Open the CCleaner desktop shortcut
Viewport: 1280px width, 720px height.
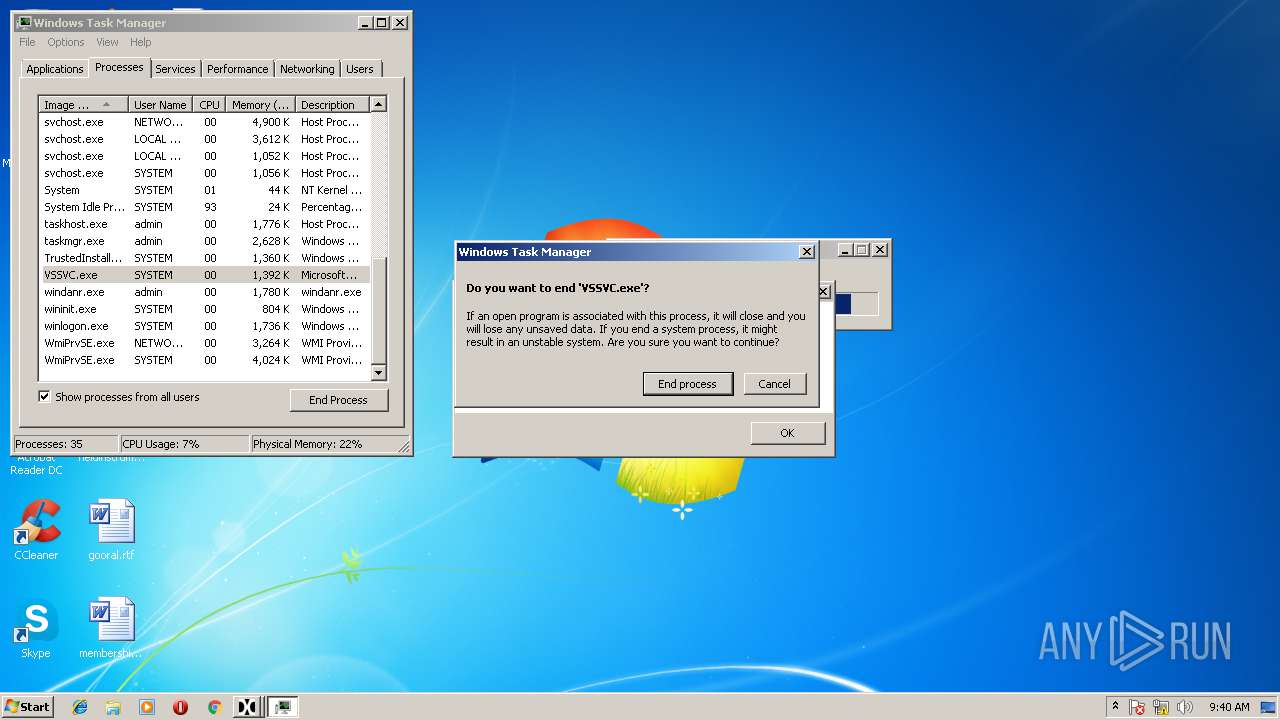coord(36,530)
